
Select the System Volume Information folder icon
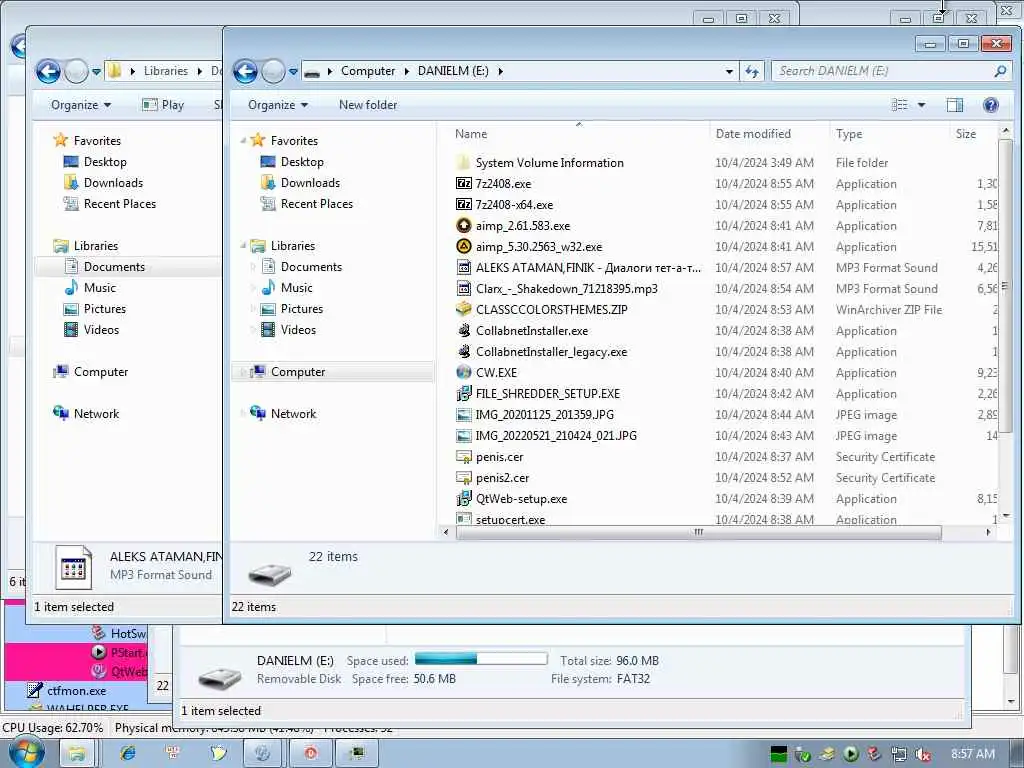464,163
